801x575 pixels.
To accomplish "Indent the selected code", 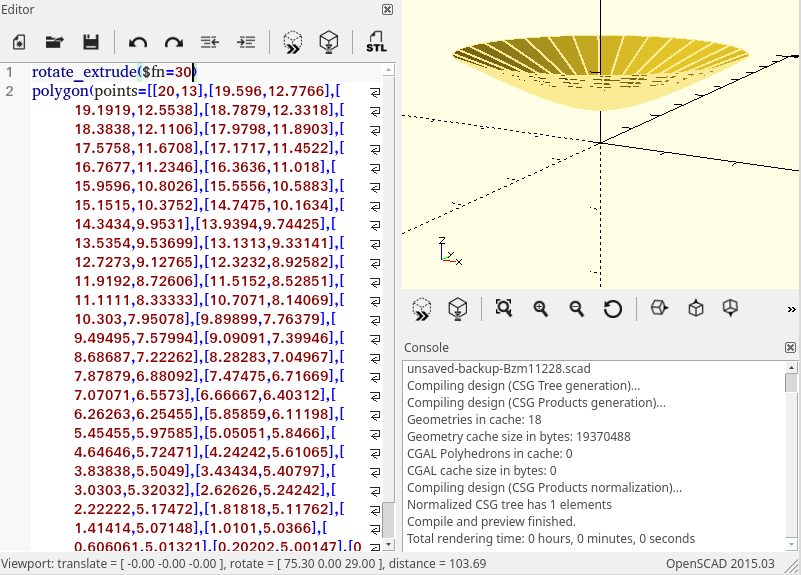I will tap(246, 42).
